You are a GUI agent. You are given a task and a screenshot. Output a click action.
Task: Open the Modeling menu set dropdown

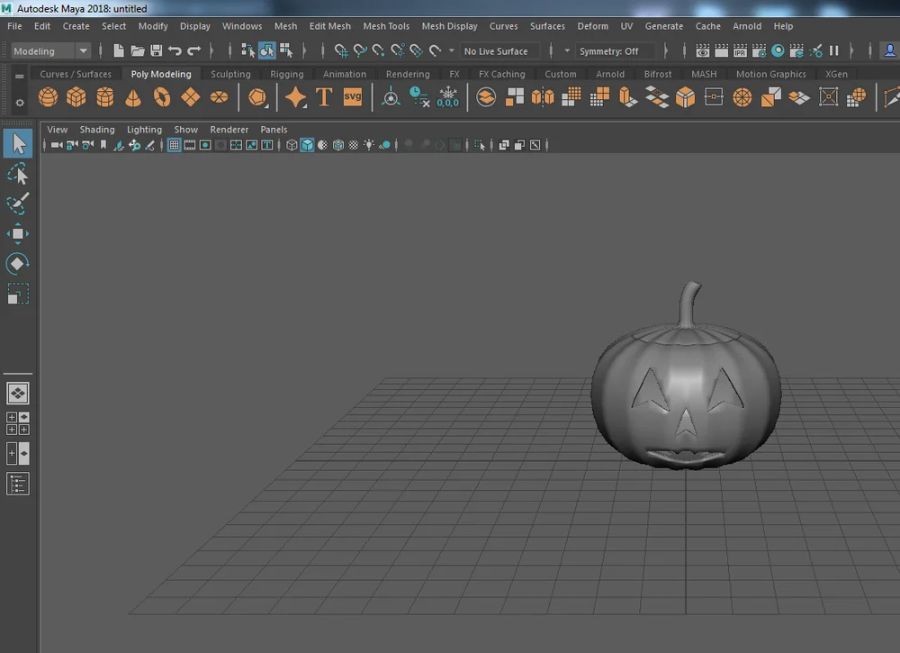click(85, 50)
